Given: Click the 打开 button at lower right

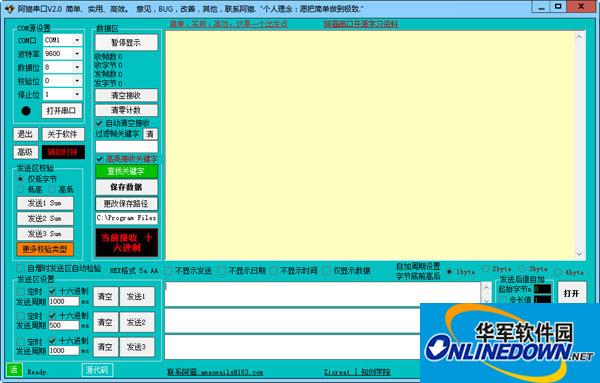Looking at the screenshot, I should [572, 293].
